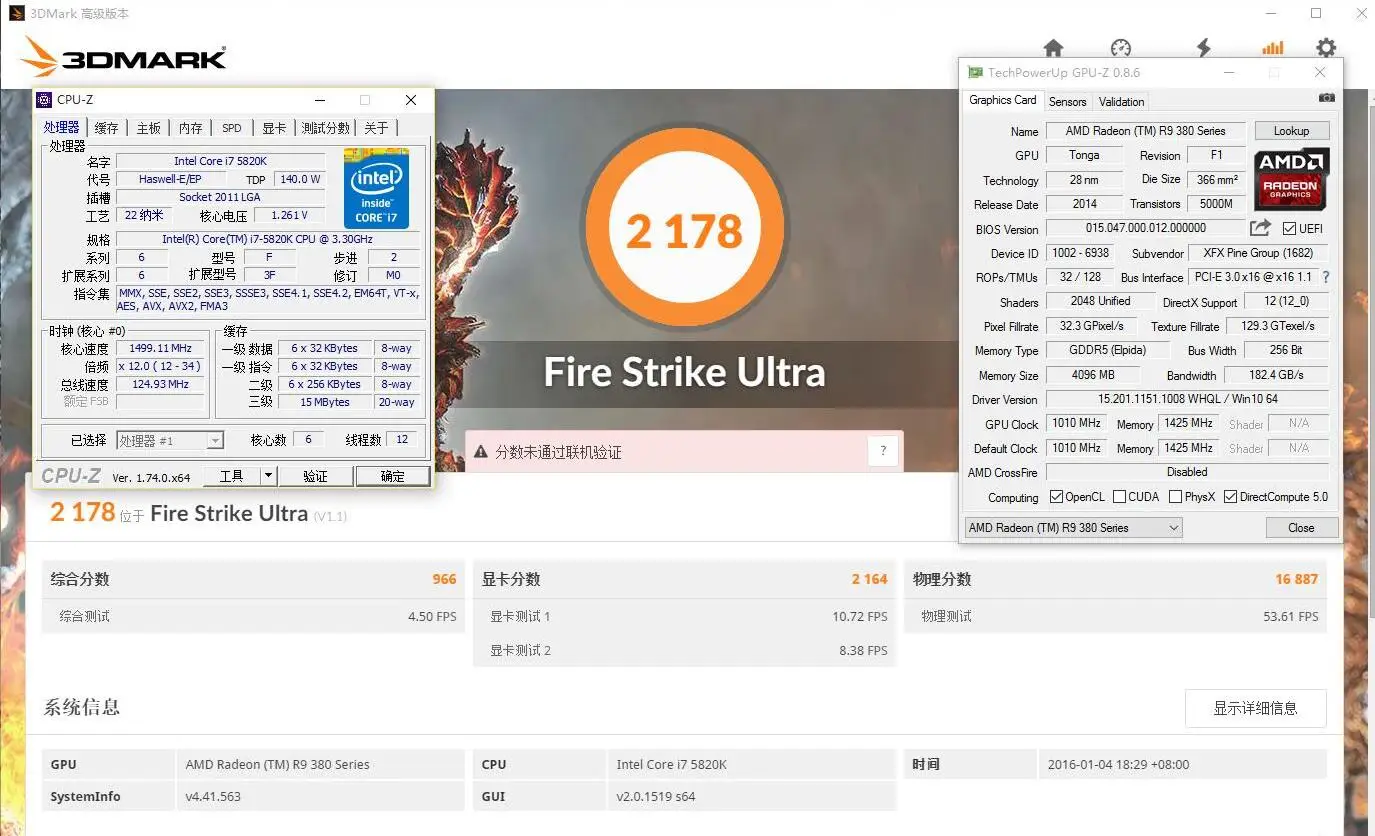The image size is (1375, 836).
Task: Switch to the 显卡 tab in CPU-Z
Action: [x=274, y=128]
